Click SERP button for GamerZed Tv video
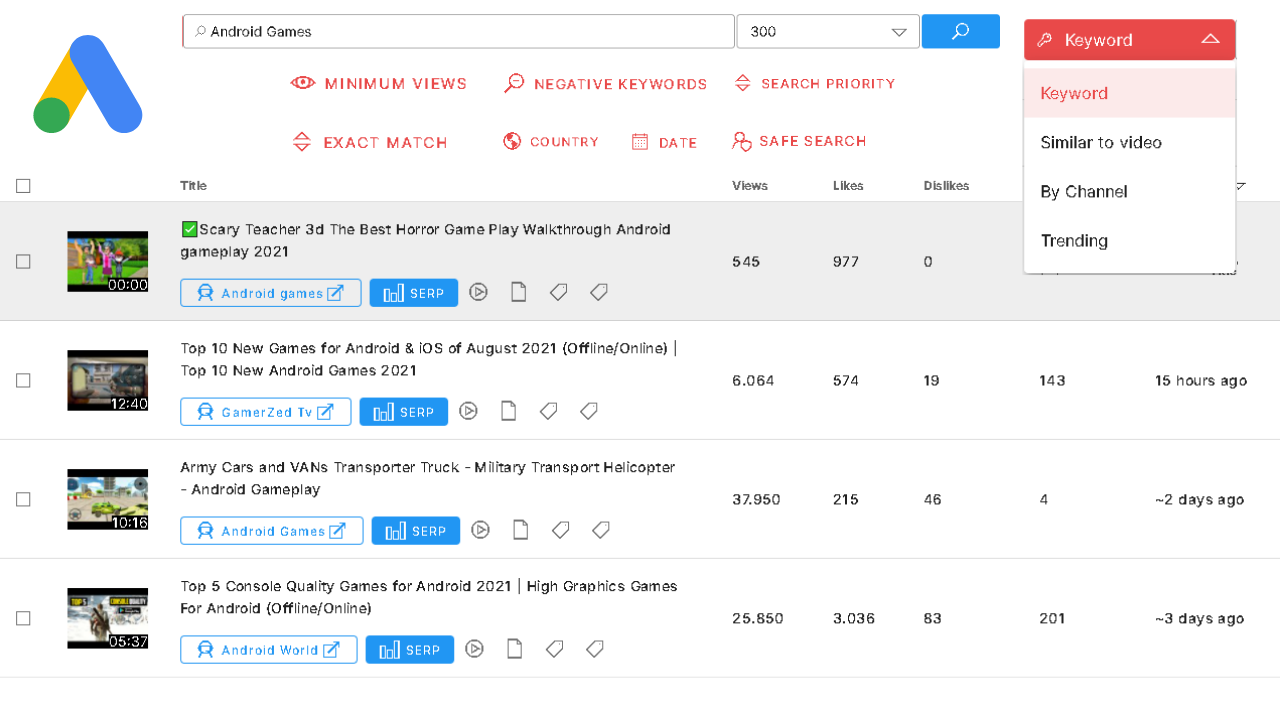The width and height of the screenshot is (1280, 720). pos(404,411)
